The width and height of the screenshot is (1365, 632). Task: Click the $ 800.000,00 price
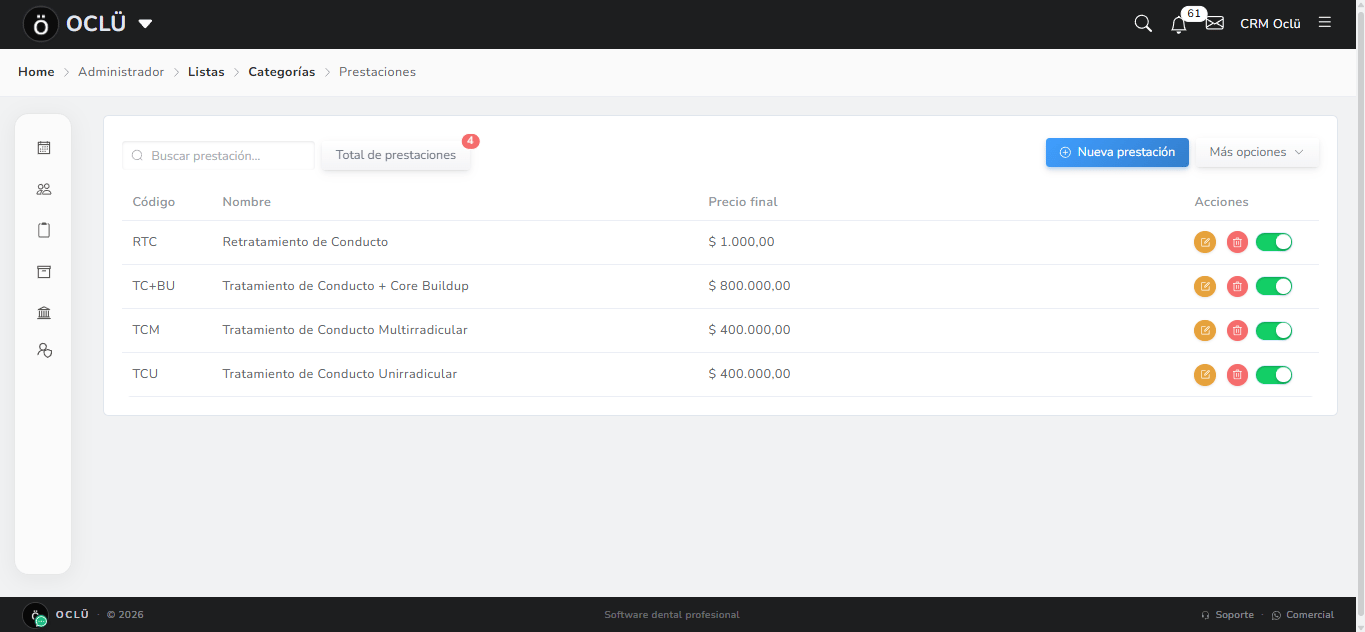tap(749, 286)
